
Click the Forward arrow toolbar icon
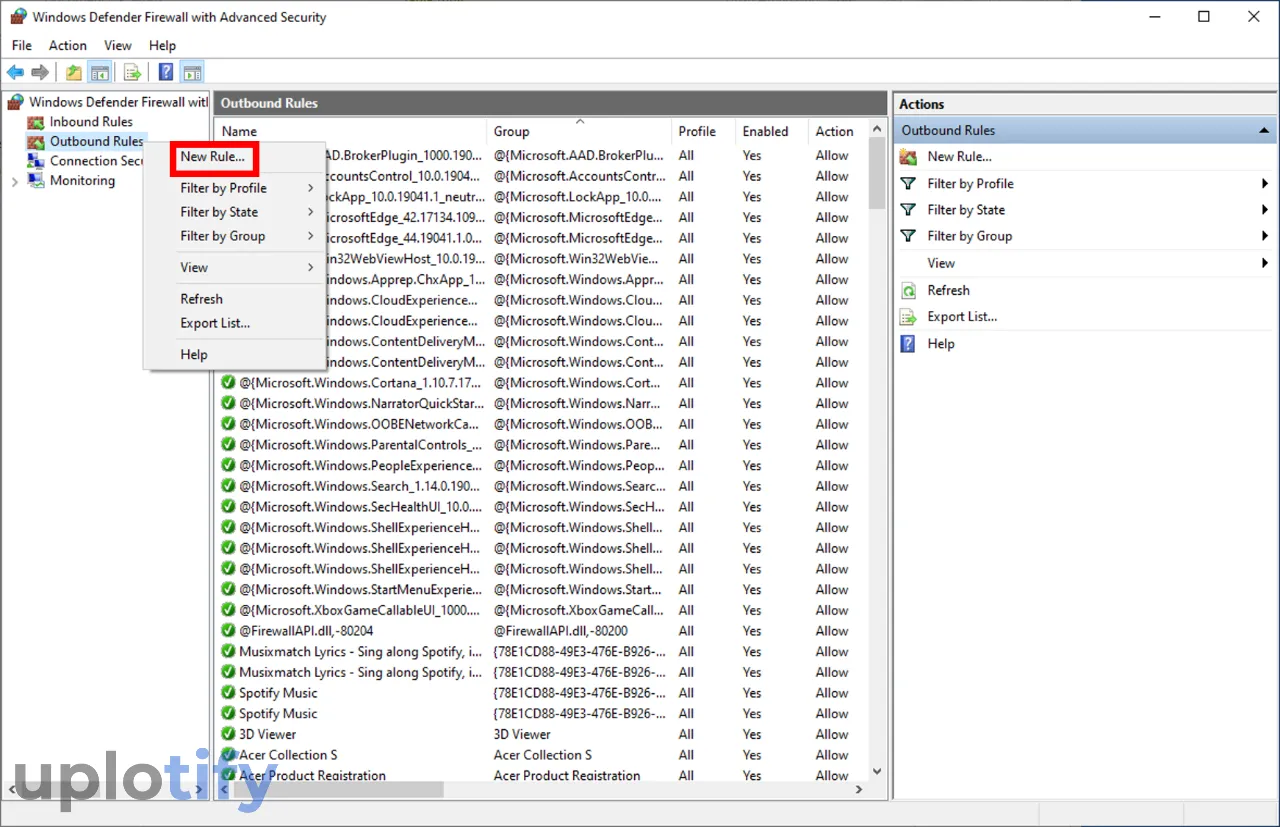[40, 72]
